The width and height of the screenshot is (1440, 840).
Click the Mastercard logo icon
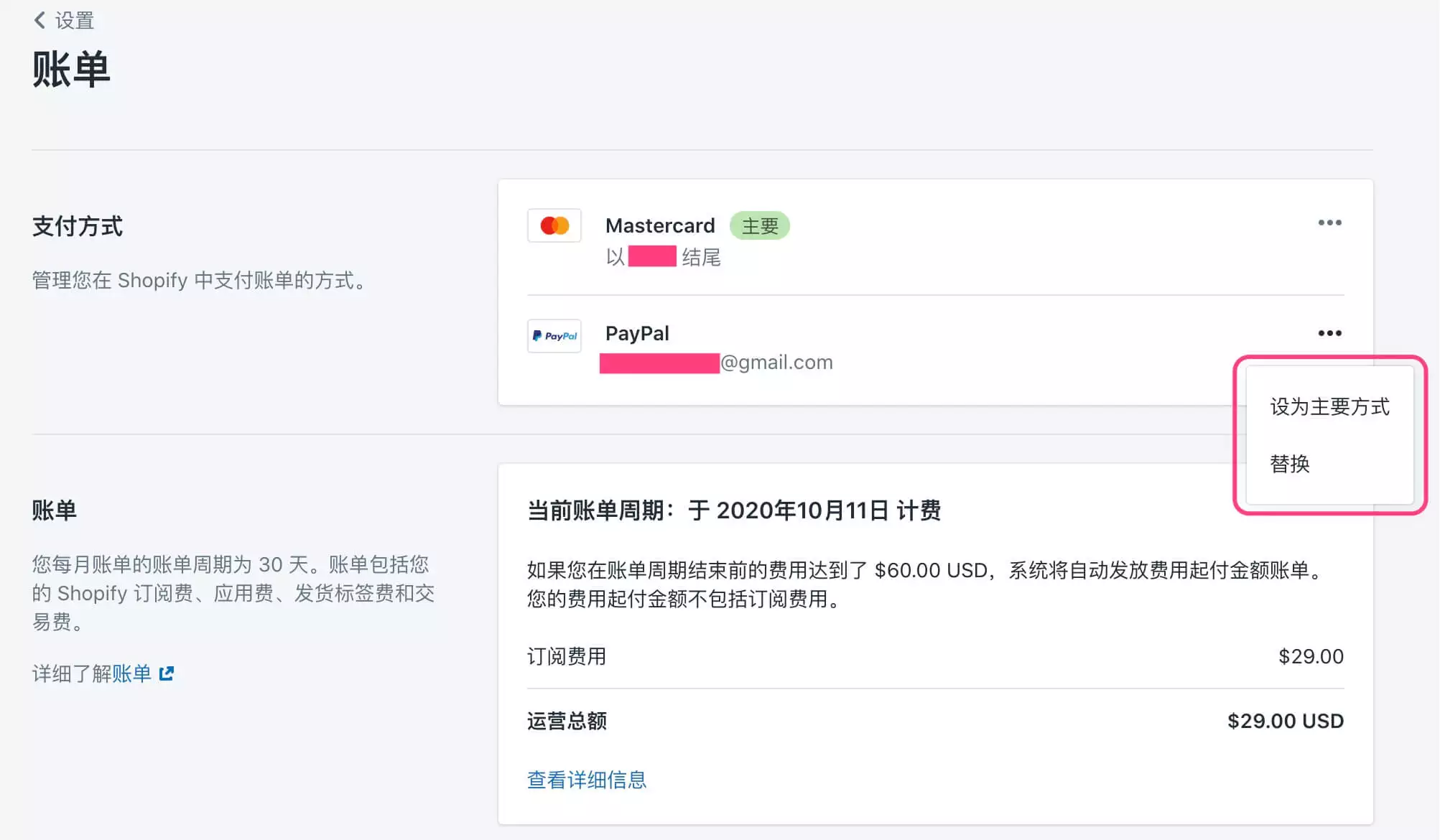pyautogui.click(x=554, y=225)
